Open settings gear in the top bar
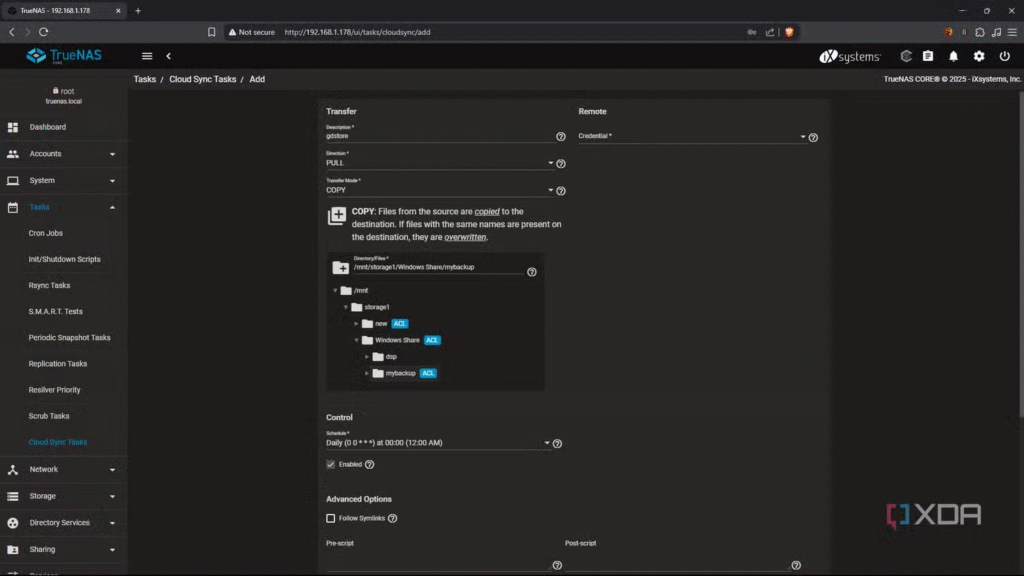Image resolution: width=1024 pixels, height=576 pixels. coord(979,56)
